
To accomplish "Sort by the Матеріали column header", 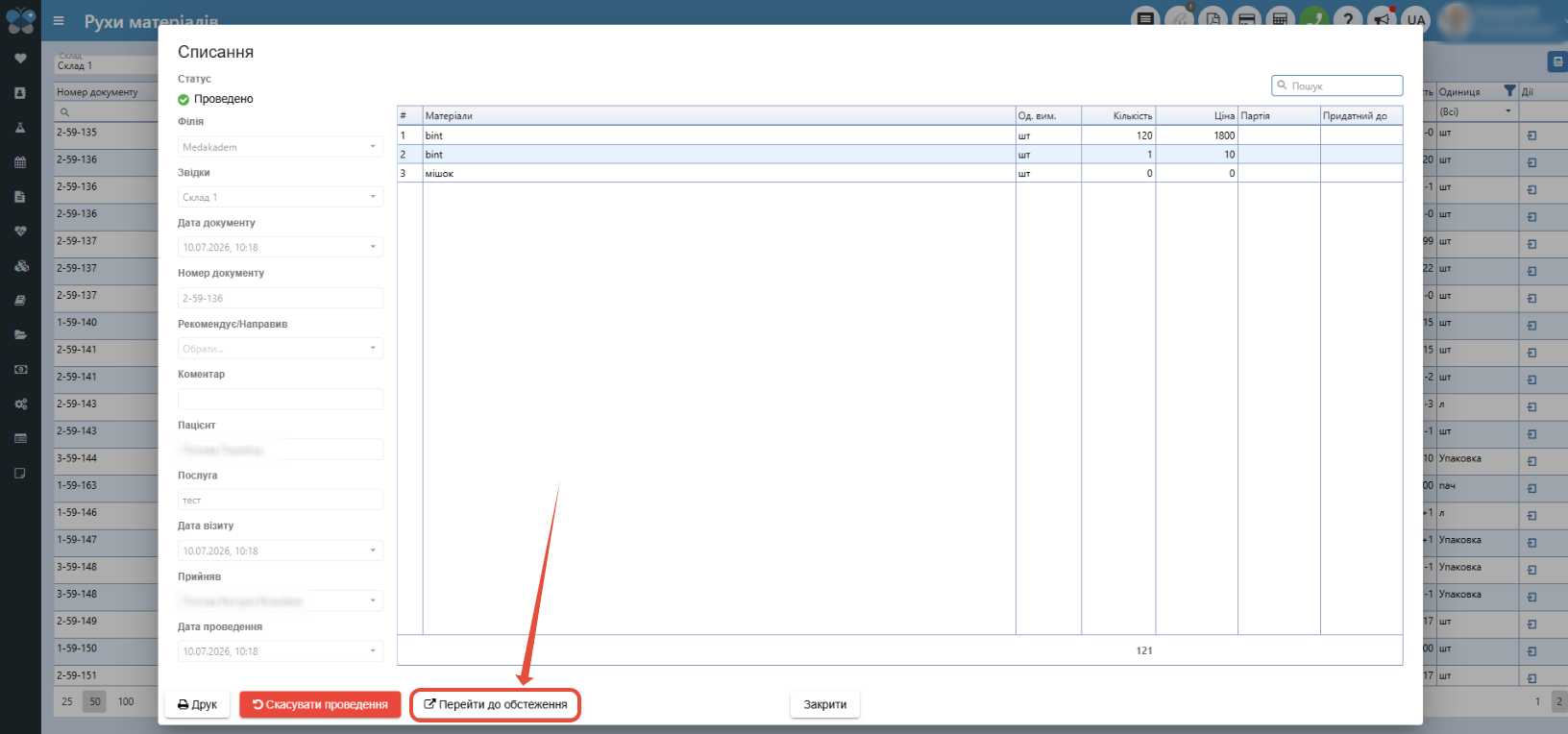I will 719,115.
